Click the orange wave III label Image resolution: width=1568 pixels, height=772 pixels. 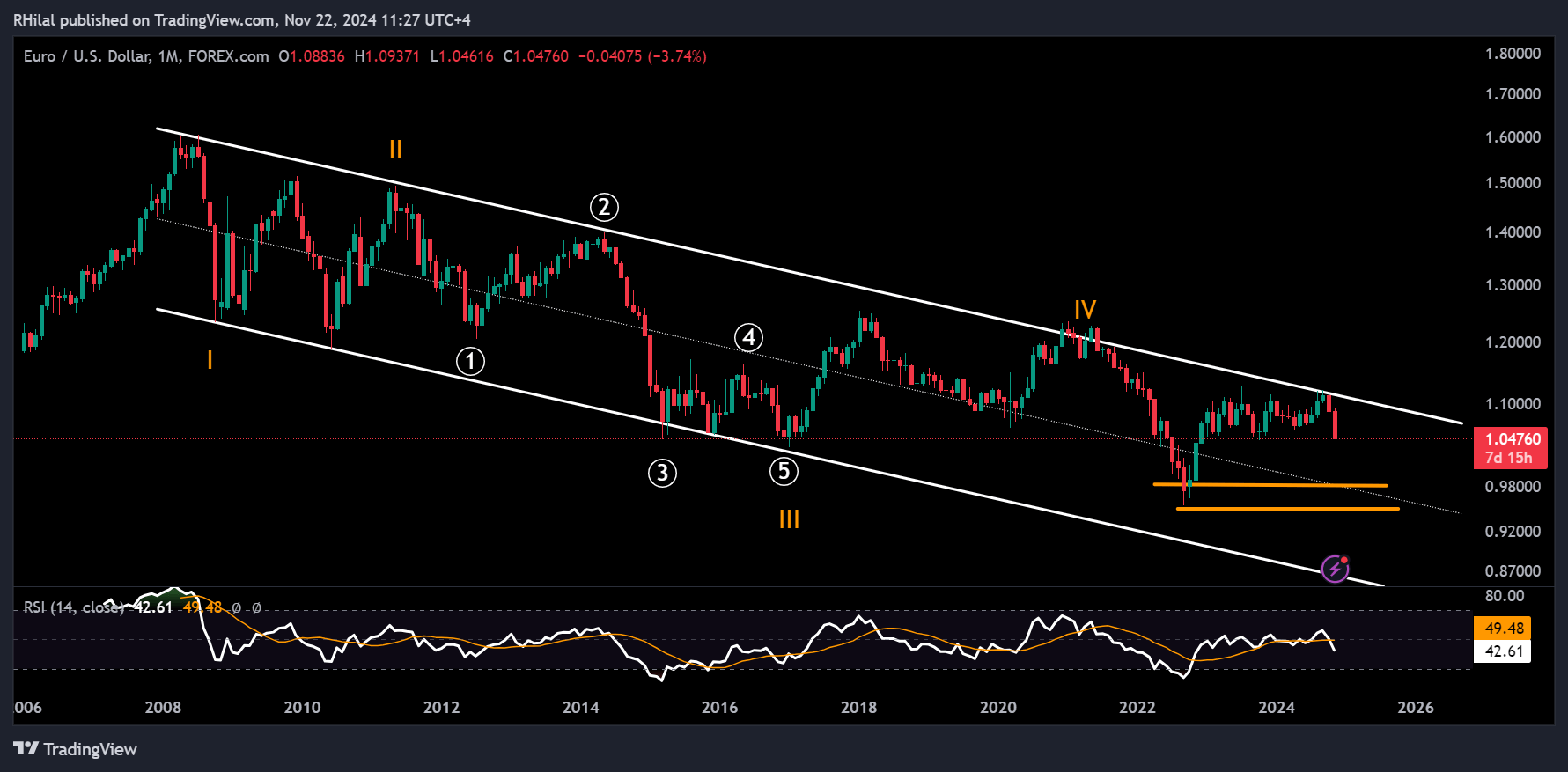coord(789,519)
